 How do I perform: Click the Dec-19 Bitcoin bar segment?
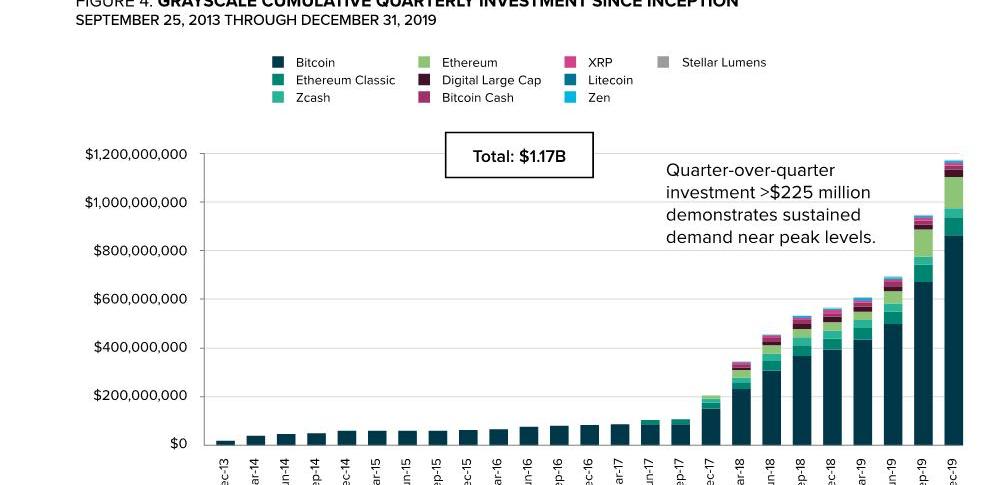[953, 341]
